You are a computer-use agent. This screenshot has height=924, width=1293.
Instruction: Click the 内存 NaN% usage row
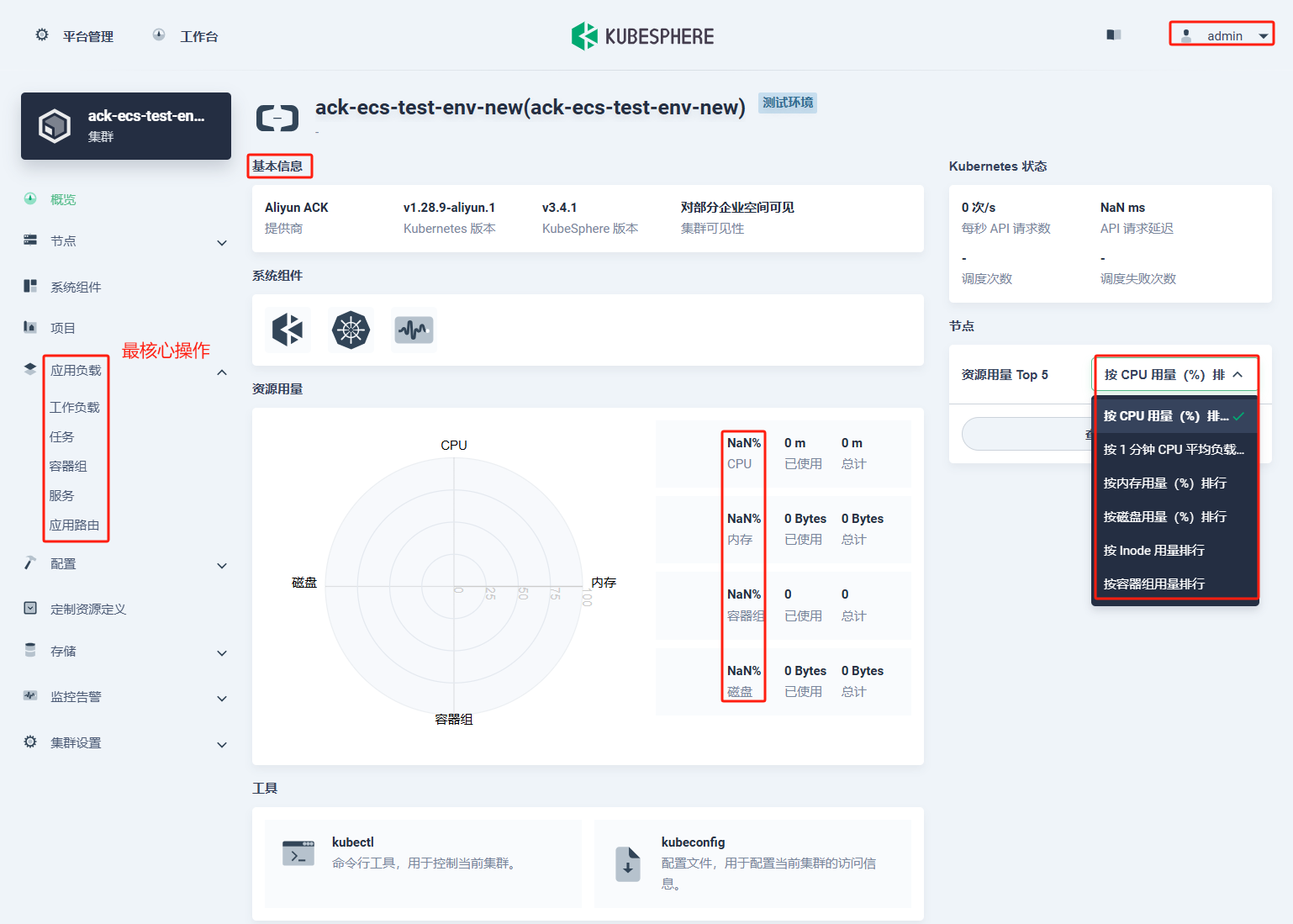784,529
